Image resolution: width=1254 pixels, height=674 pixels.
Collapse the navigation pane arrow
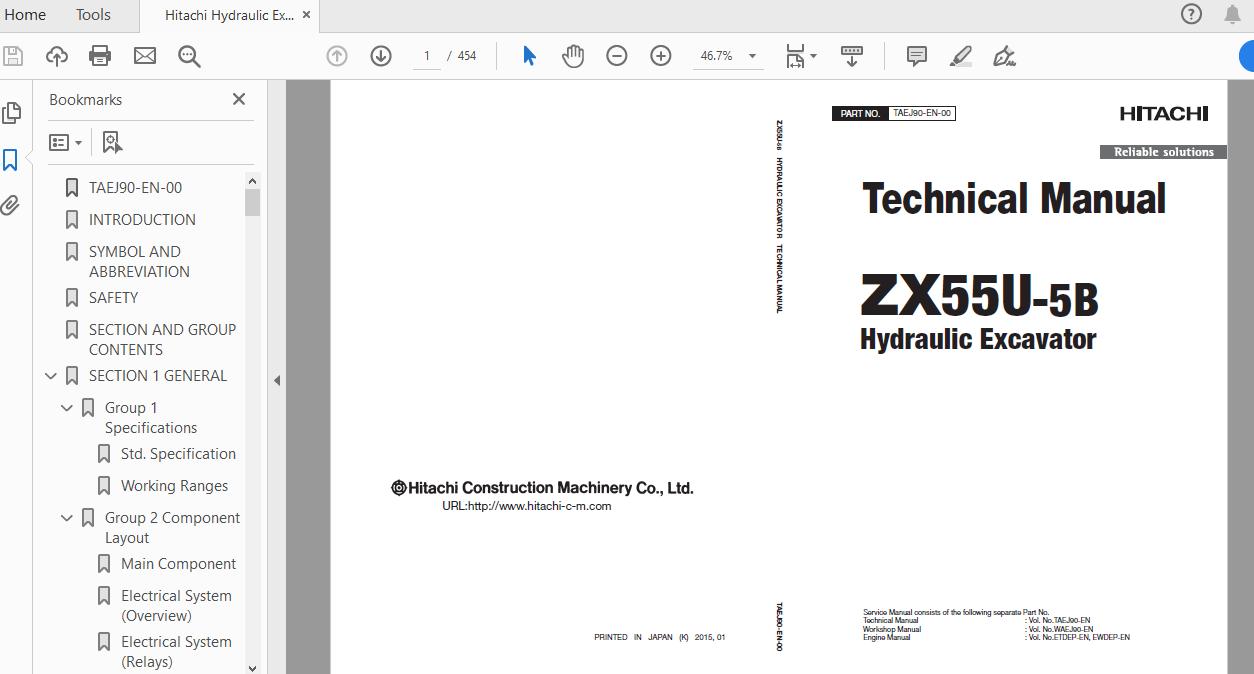pos(277,380)
